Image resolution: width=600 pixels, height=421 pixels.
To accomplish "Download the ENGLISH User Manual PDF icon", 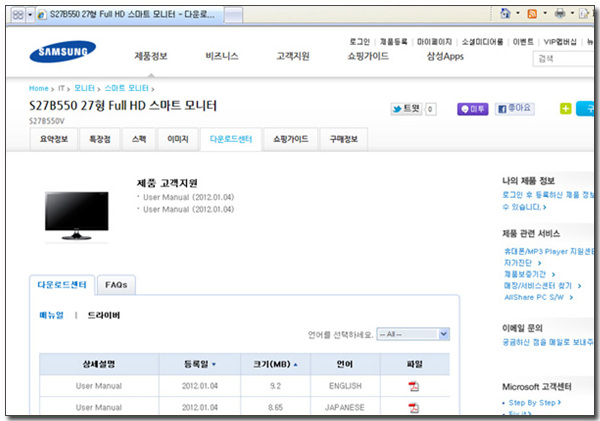I will pos(414,387).
